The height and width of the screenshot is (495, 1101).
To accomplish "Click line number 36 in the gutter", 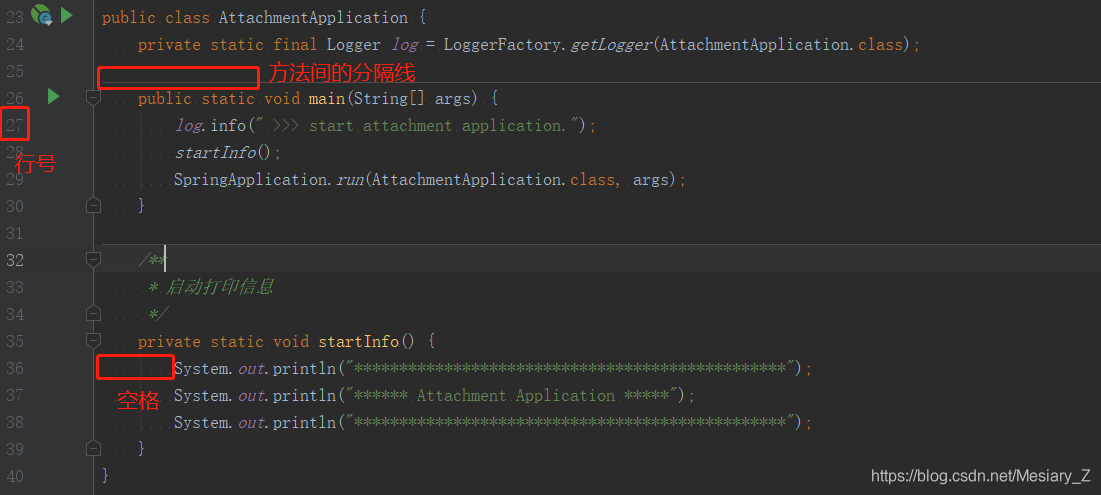I will coord(15,368).
